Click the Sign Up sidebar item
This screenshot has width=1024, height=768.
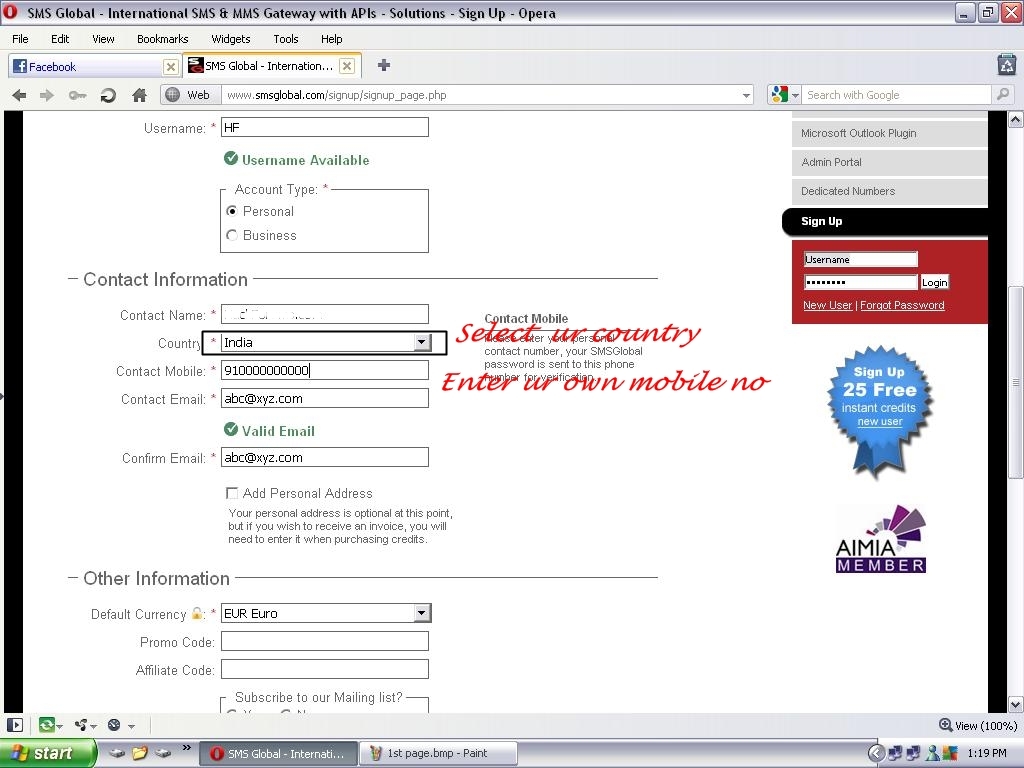click(885, 221)
